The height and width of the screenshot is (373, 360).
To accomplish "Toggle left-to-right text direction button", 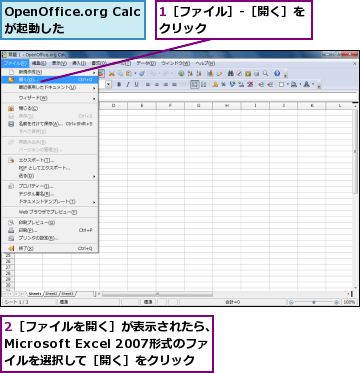I will pos(195,85).
